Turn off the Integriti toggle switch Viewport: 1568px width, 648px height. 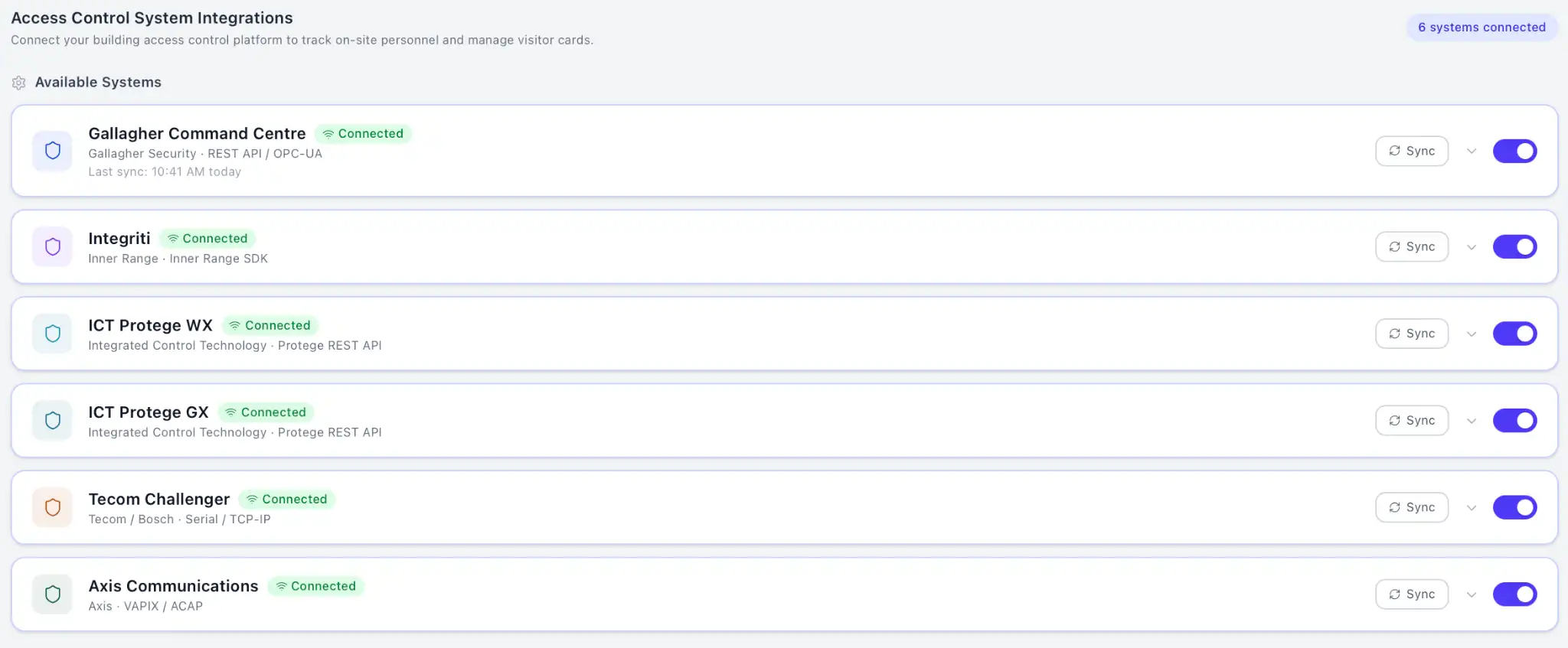[1514, 246]
